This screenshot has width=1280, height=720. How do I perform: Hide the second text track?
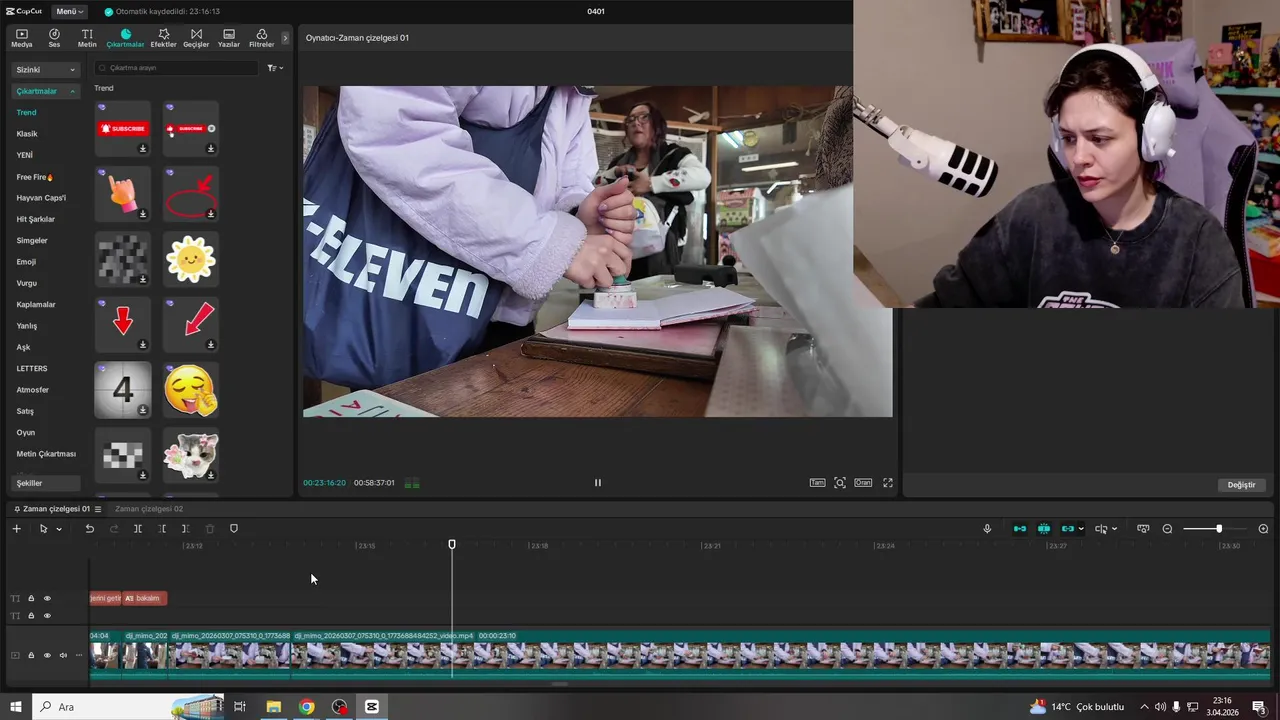[x=47, y=616]
